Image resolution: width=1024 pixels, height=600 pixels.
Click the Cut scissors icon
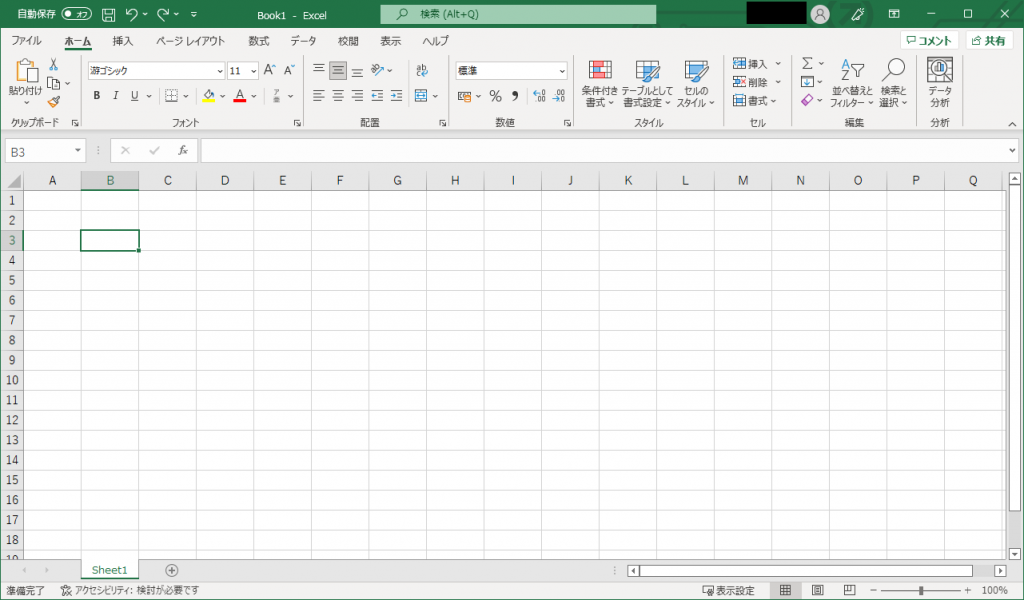[x=54, y=65]
